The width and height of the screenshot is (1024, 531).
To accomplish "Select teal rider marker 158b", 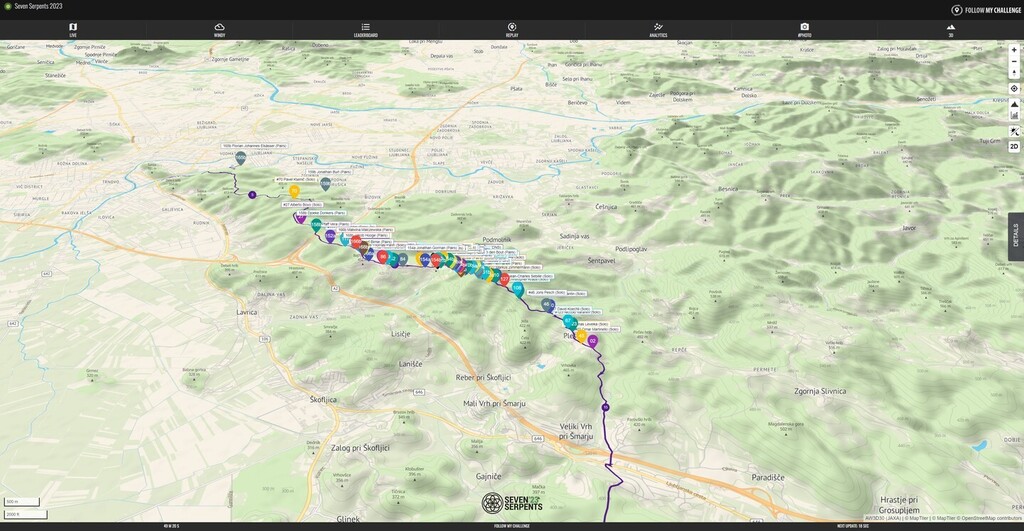I will [x=316, y=225].
